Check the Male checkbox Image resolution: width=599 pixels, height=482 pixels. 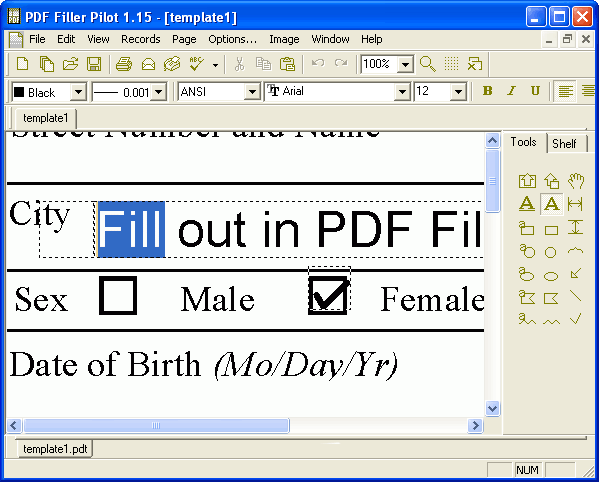point(118,295)
